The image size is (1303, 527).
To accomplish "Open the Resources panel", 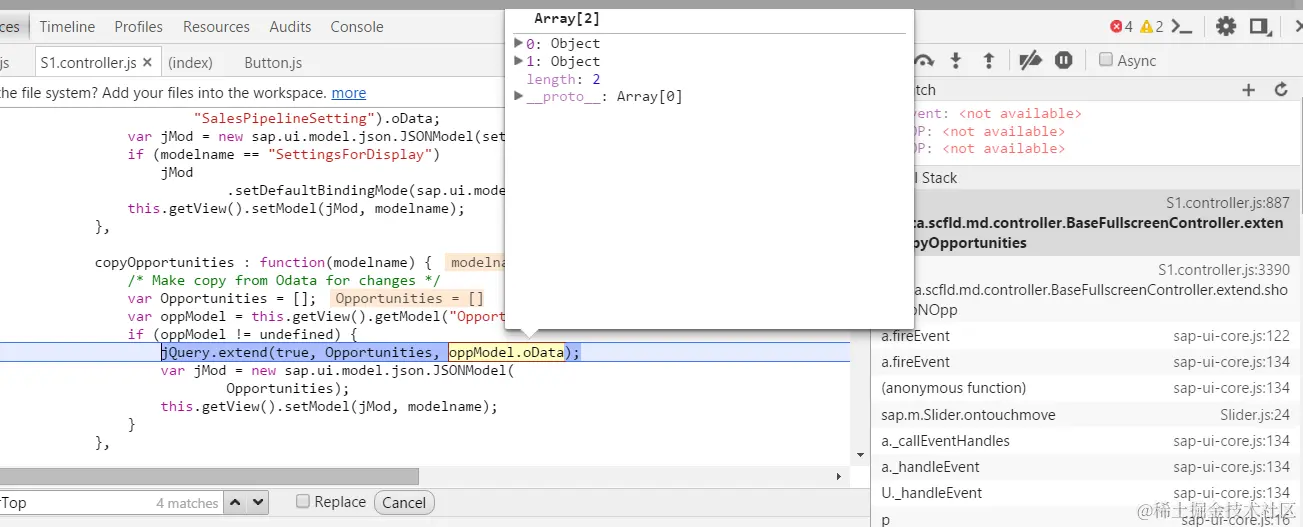I will tap(216, 27).
